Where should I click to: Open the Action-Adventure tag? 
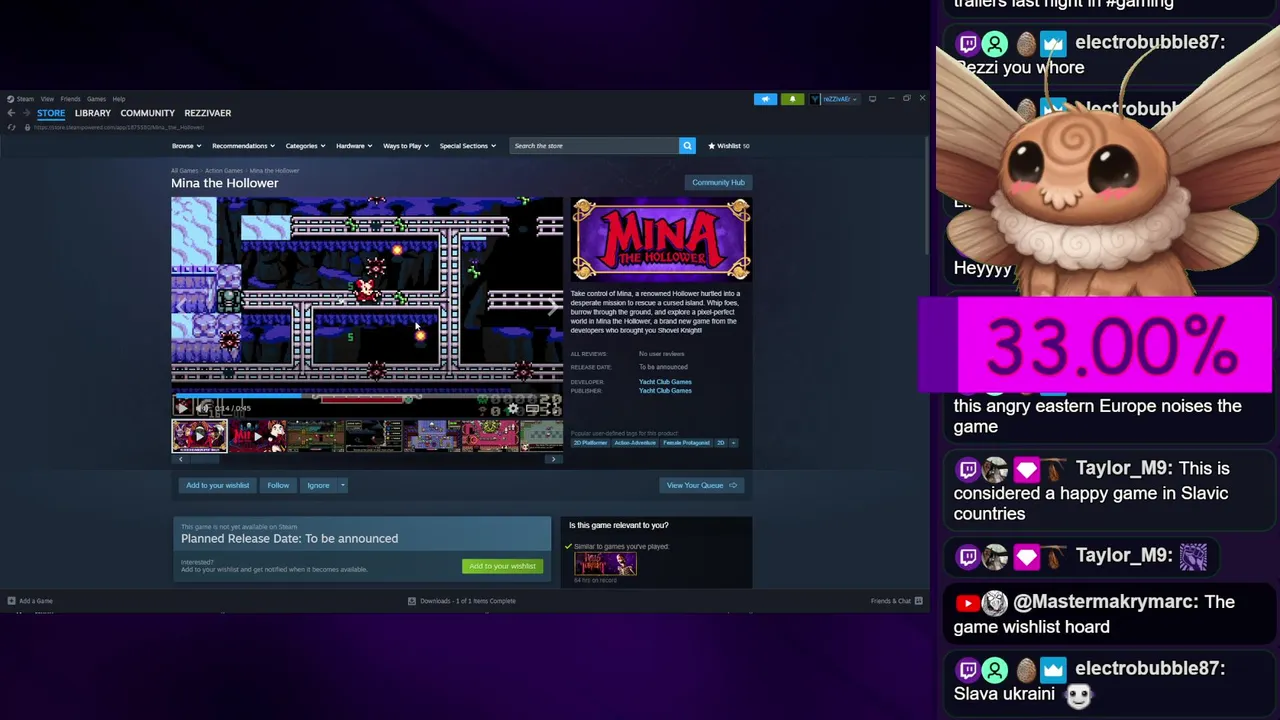(x=634, y=443)
